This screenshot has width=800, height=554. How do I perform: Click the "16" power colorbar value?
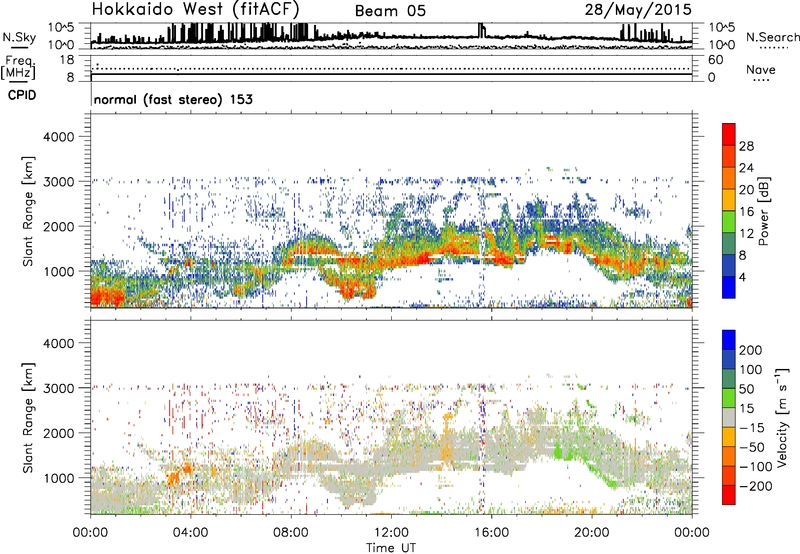coord(746,212)
